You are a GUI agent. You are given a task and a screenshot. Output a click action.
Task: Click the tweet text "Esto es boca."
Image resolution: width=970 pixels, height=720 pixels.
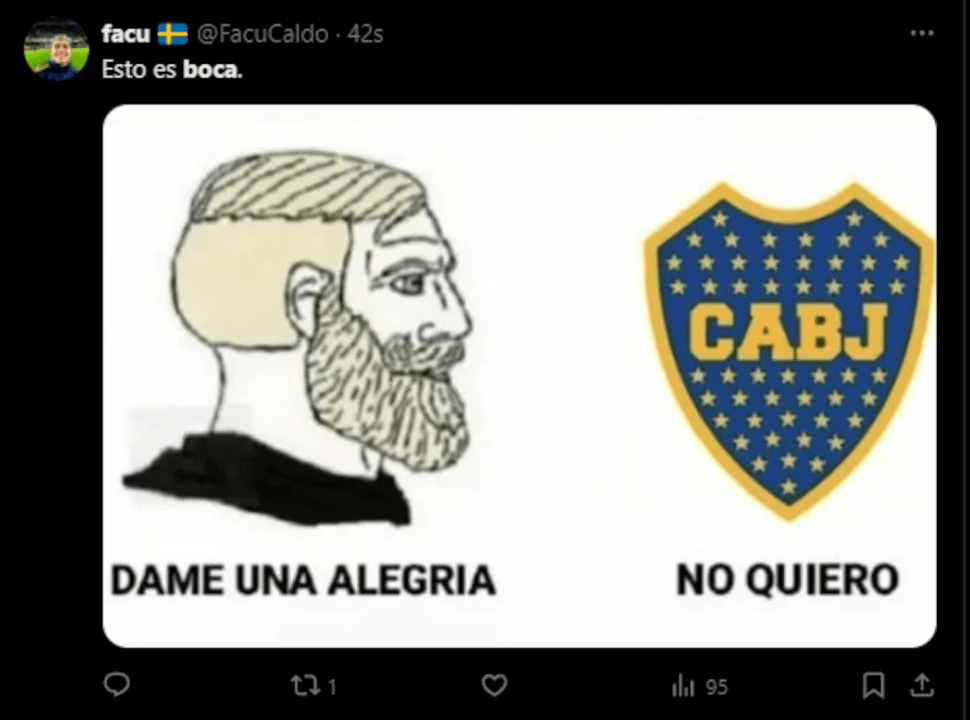pos(172,69)
